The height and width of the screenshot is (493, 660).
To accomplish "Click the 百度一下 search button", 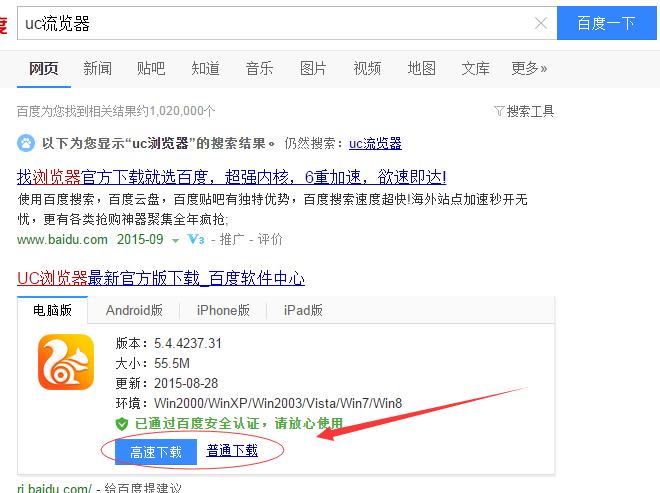I will (x=607, y=23).
